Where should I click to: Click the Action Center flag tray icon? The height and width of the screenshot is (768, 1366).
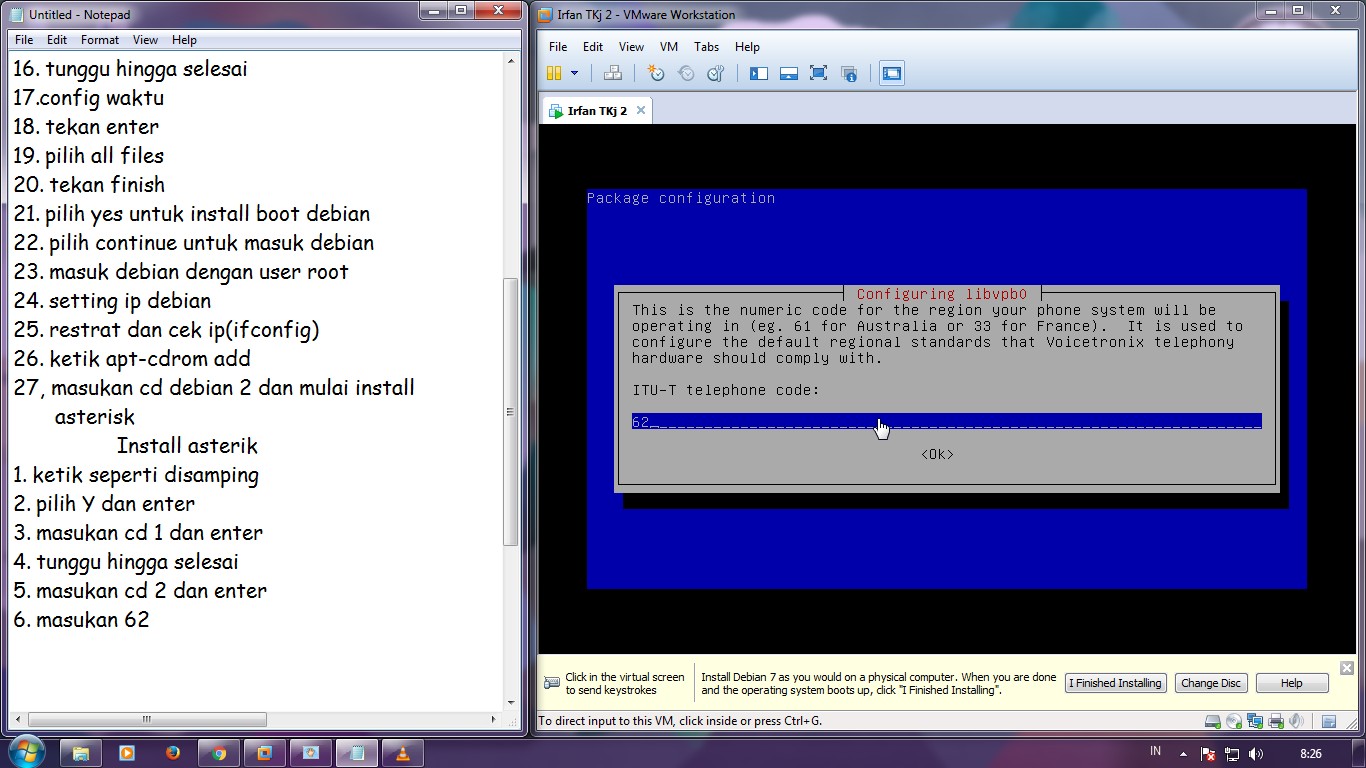(1208, 753)
